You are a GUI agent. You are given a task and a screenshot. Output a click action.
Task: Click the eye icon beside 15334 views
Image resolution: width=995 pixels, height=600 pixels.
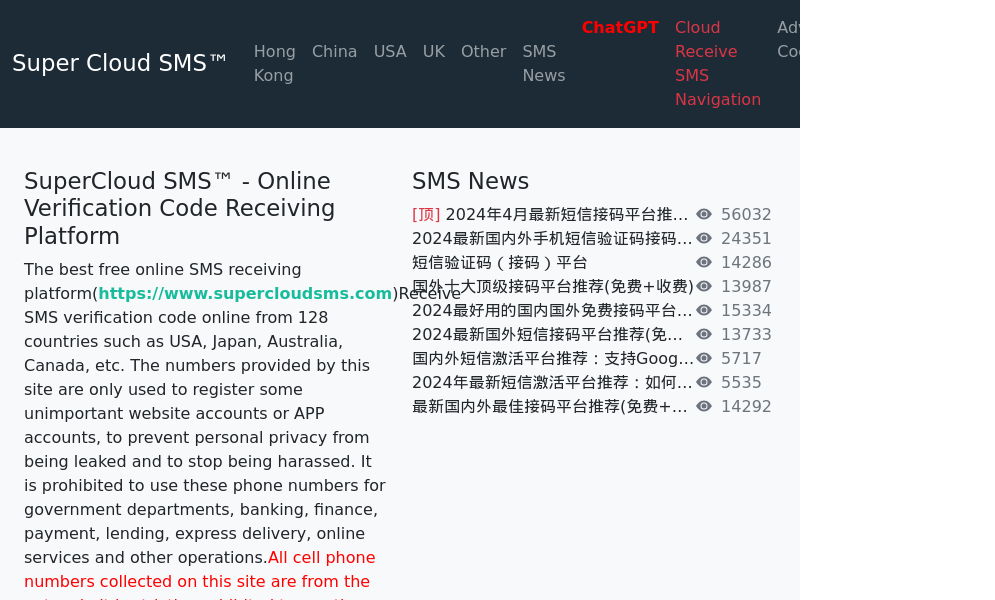tap(704, 310)
